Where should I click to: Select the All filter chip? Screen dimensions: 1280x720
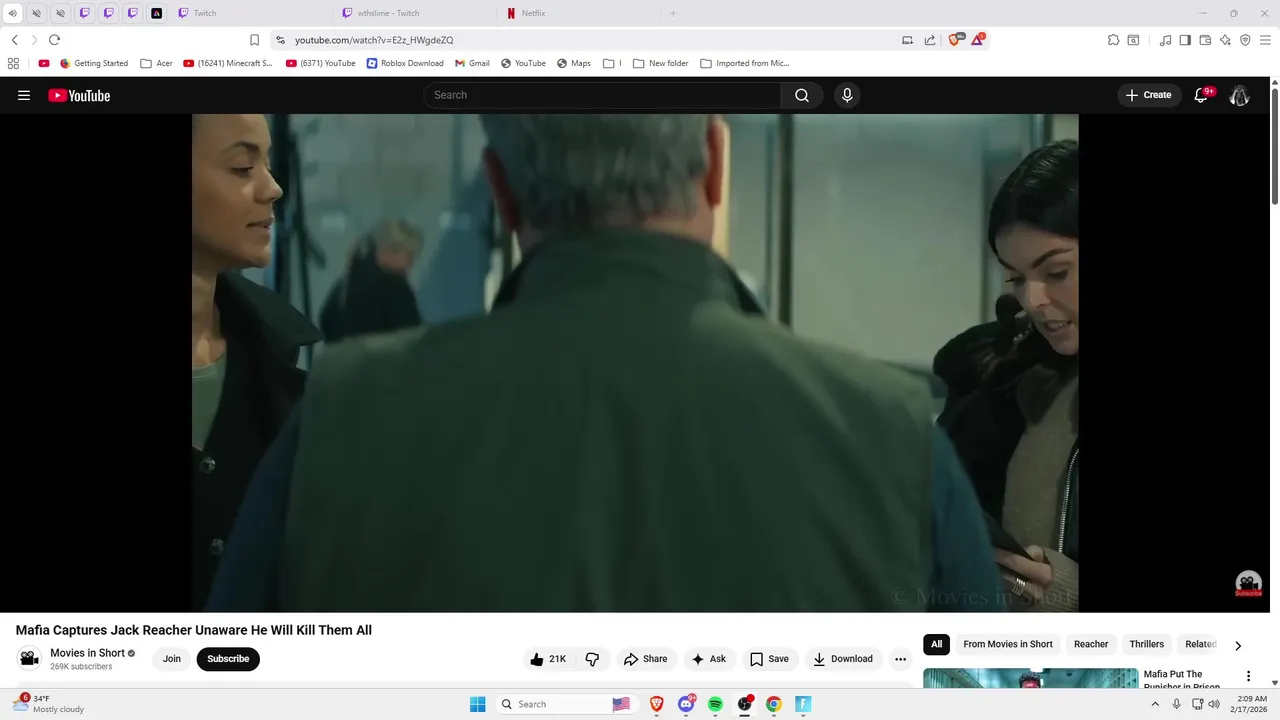click(x=936, y=644)
